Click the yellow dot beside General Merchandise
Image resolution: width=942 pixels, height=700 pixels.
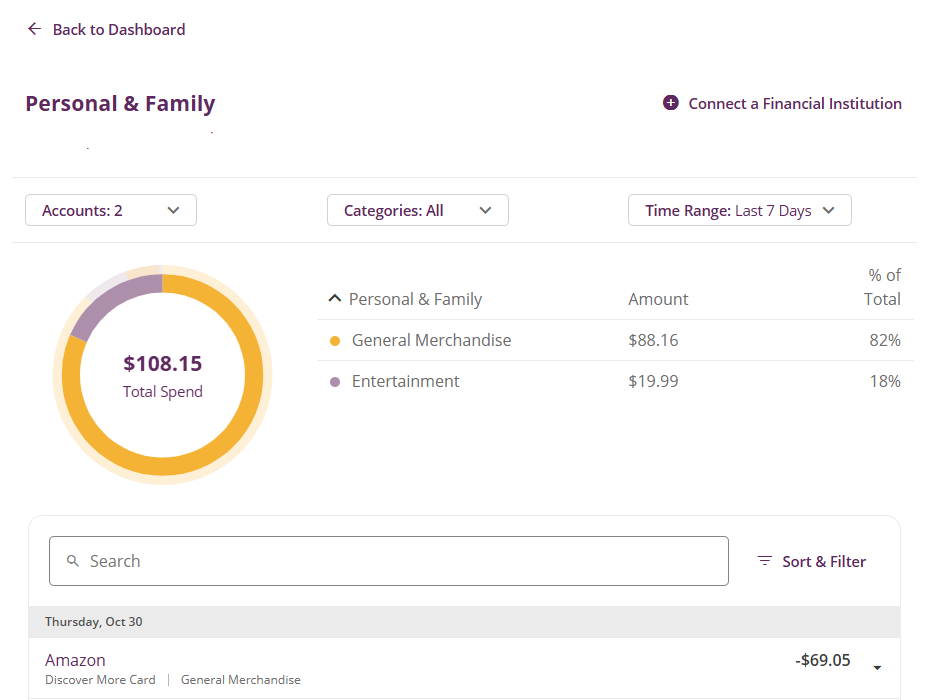coord(335,340)
